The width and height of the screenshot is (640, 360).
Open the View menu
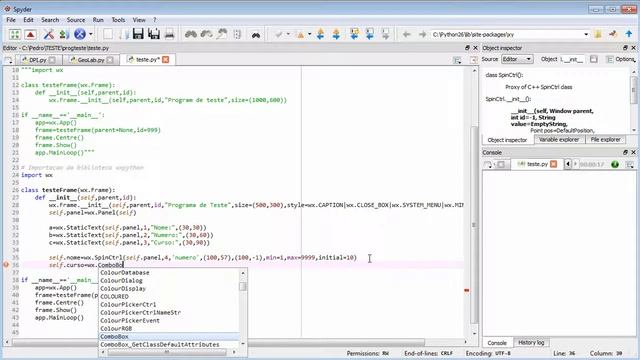pos(139,20)
